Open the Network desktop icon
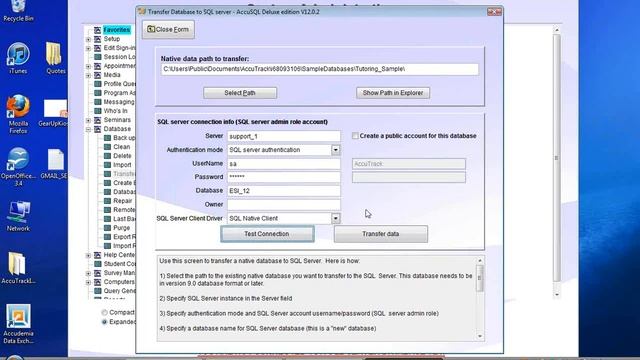 18,216
